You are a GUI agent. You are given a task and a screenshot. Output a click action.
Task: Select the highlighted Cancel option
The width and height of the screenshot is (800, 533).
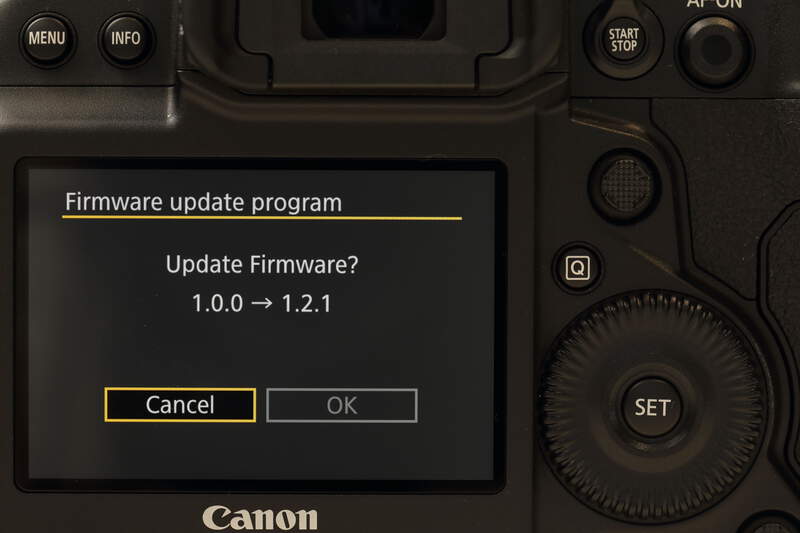click(x=180, y=405)
